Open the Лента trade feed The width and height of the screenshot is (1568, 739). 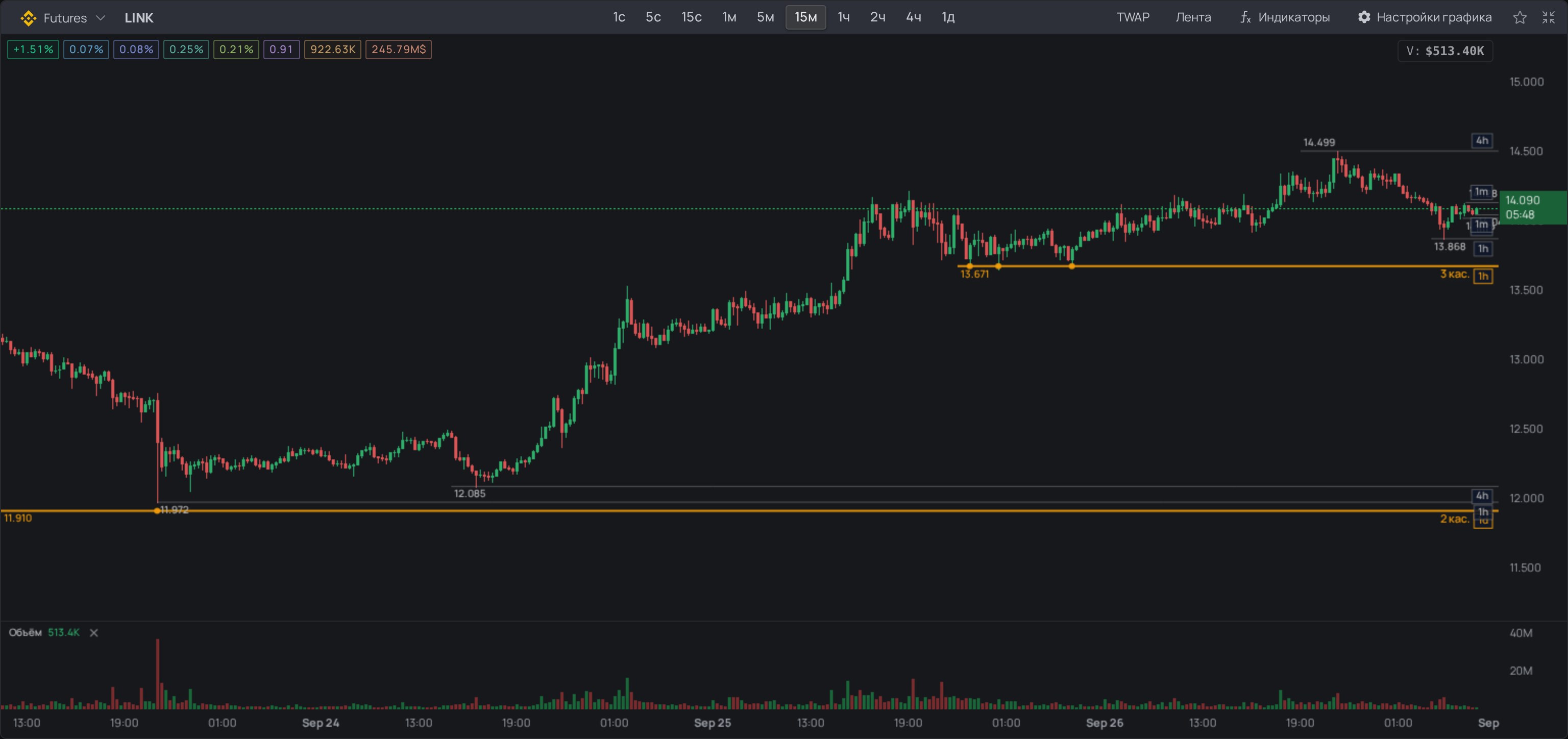pyautogui.click(x=1193, y=17)
